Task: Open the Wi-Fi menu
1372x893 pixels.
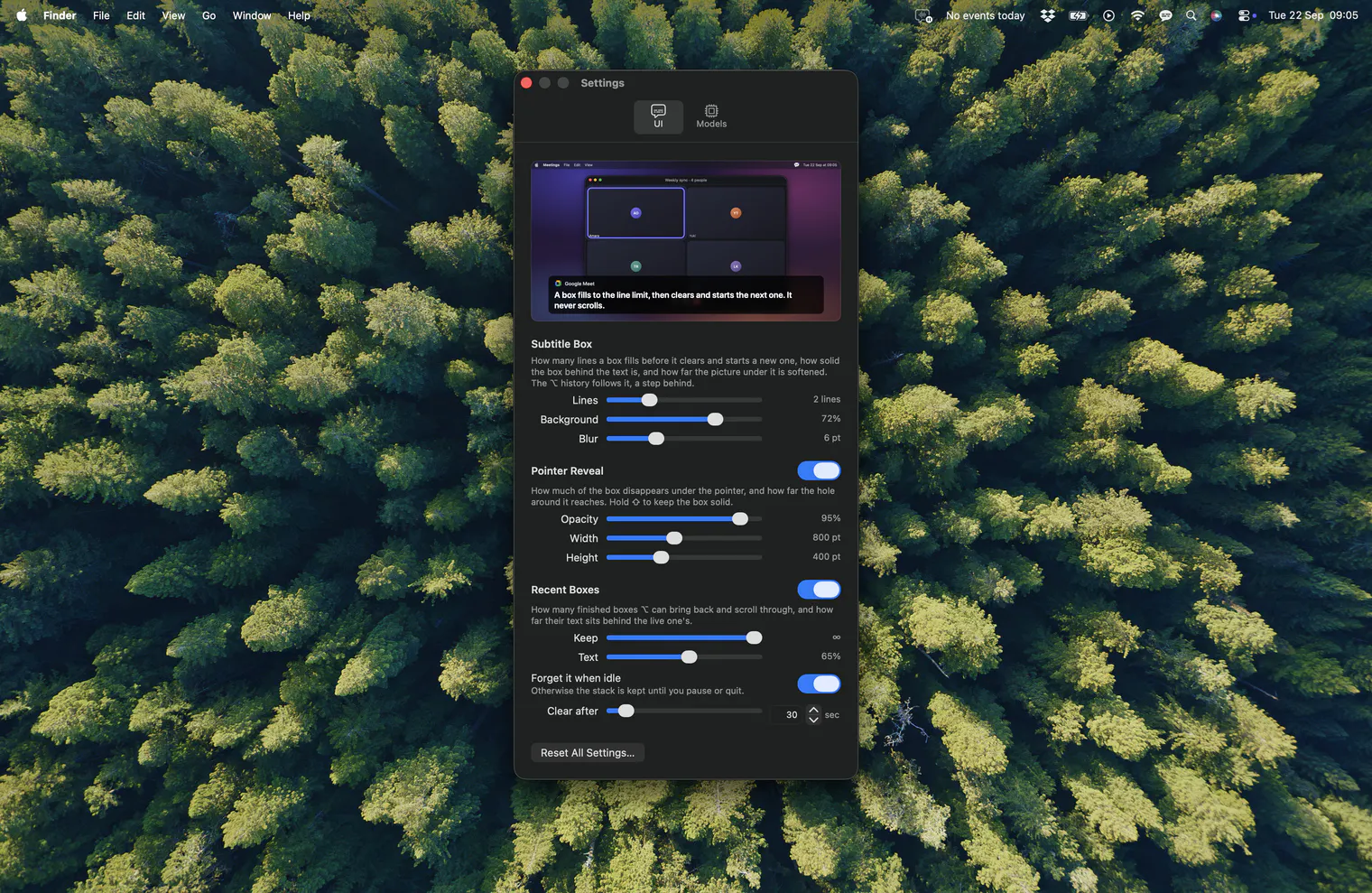Action: tap(1137, 15)
